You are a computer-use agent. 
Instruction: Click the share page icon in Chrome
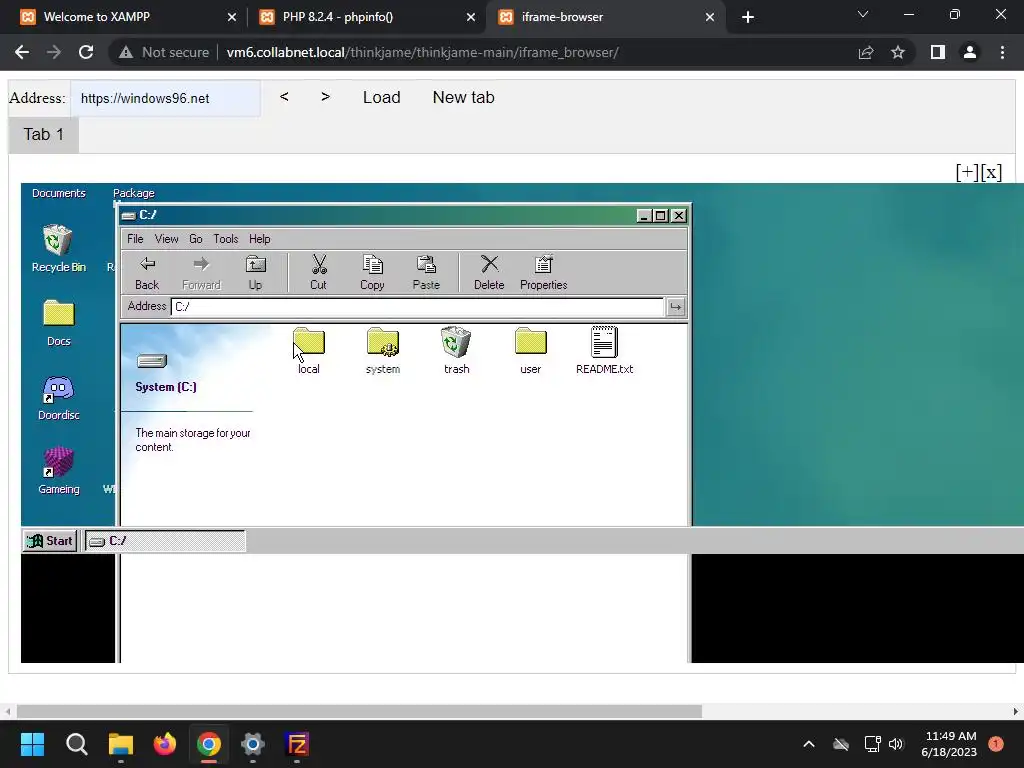click(866, 52)
